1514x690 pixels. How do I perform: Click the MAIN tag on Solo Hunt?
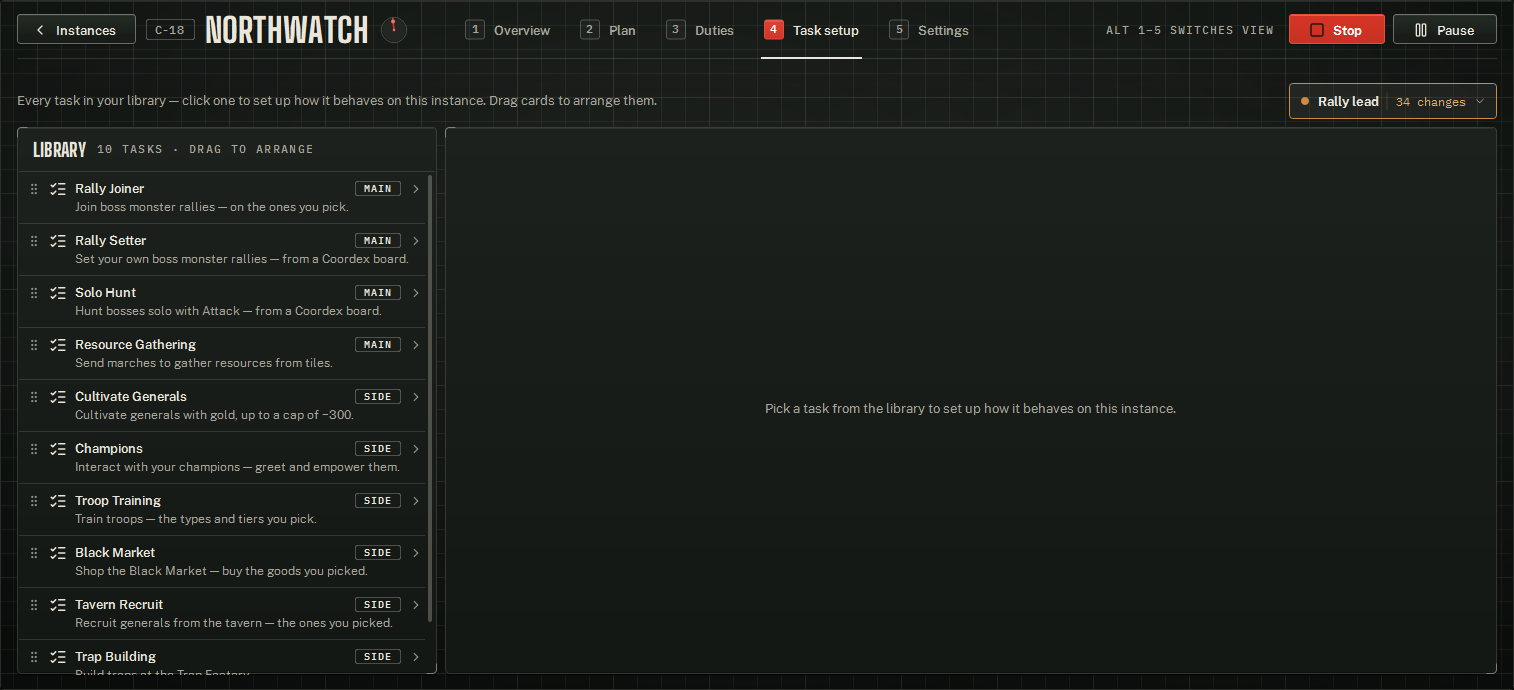pos(378,292)
